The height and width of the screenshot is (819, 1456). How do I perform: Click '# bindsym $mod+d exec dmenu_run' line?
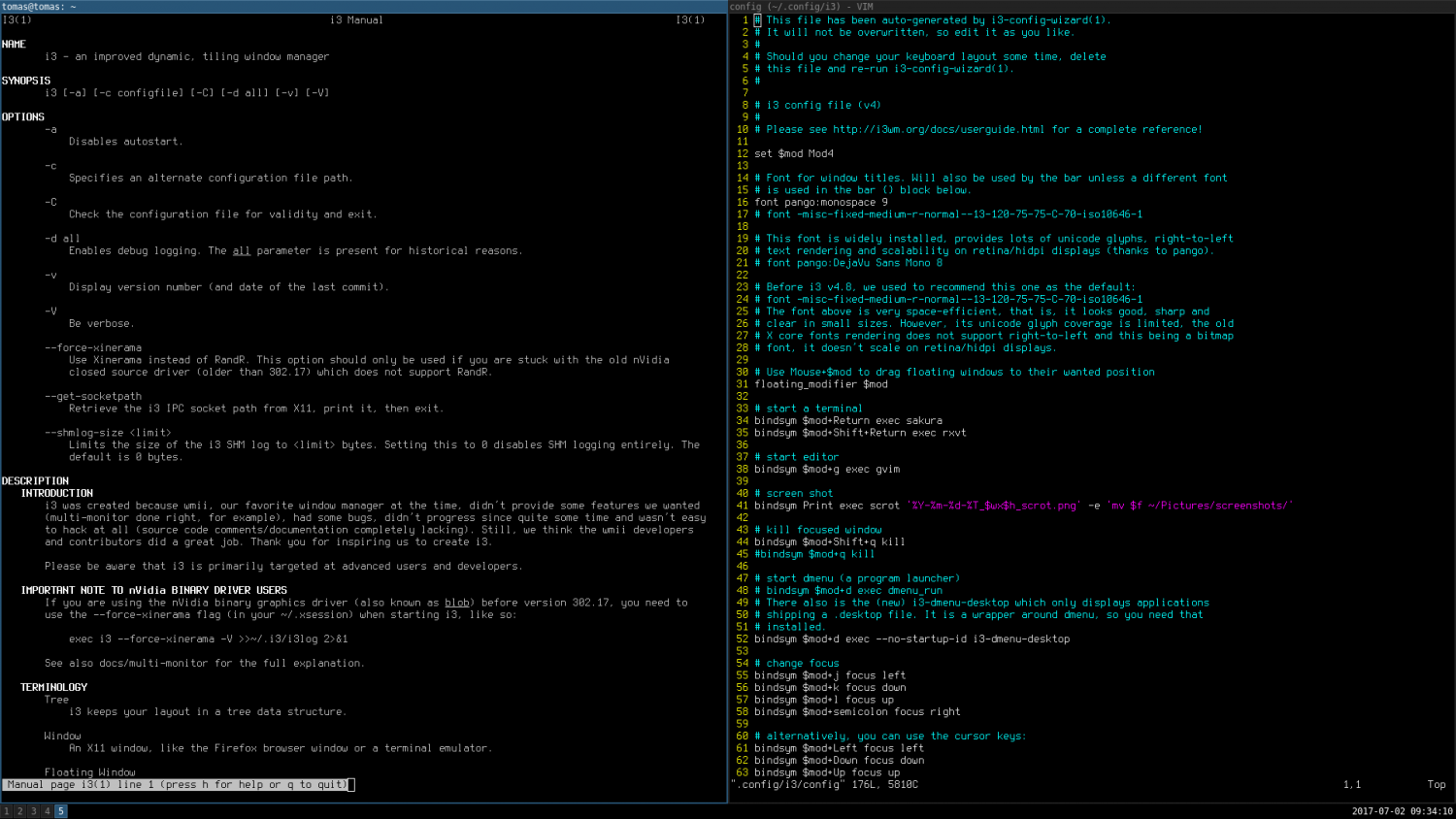pyautogui.click(x=848, y=590)
